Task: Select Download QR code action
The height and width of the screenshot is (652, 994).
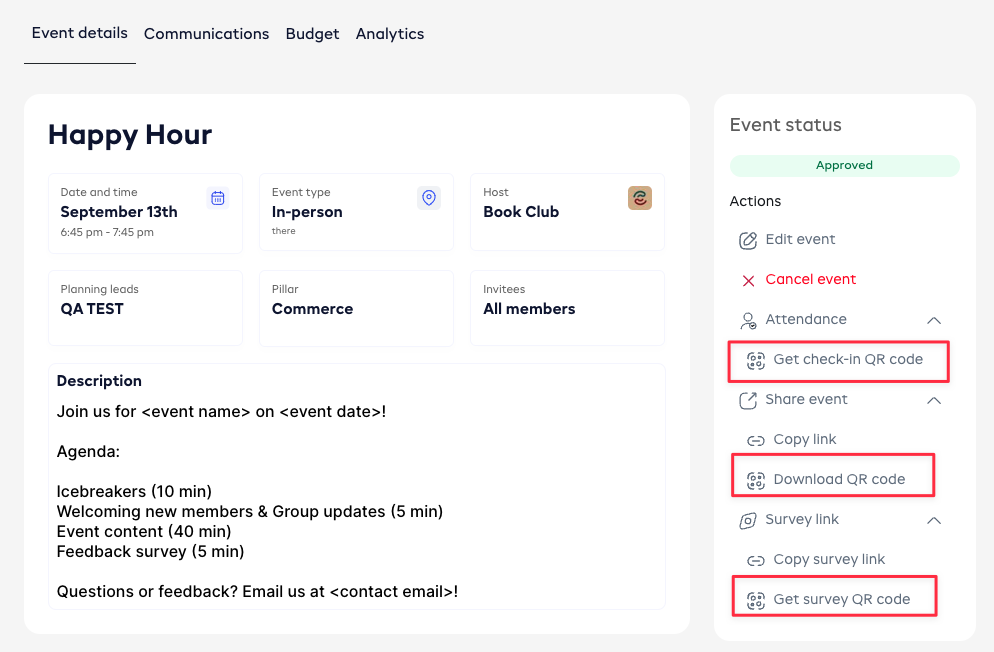Action: coord(838,480)
